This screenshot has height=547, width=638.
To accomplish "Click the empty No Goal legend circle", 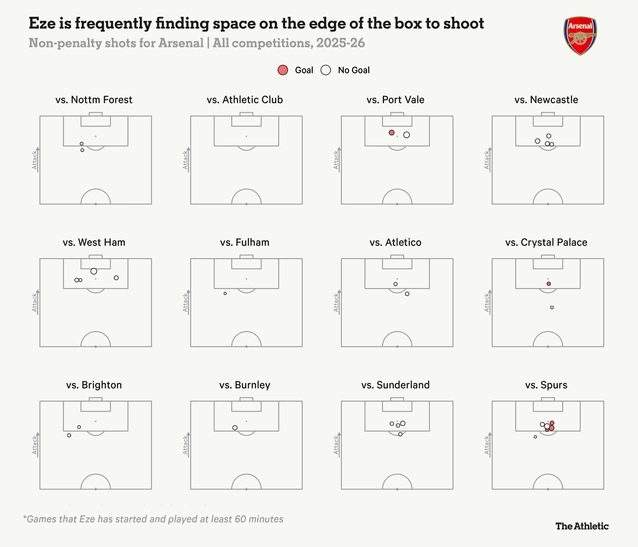I will (326, 70).
